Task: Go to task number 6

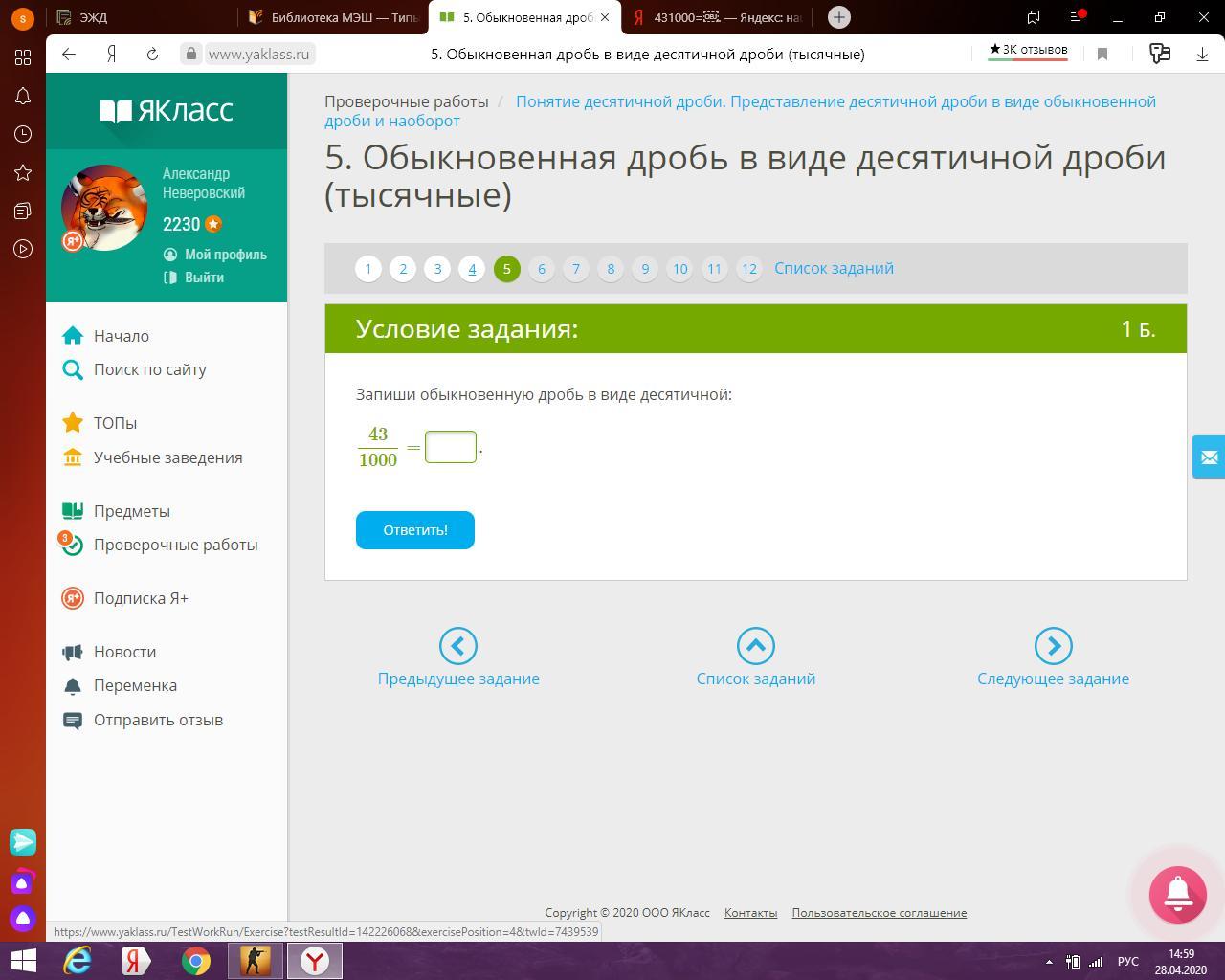Action: pos(542,269)
